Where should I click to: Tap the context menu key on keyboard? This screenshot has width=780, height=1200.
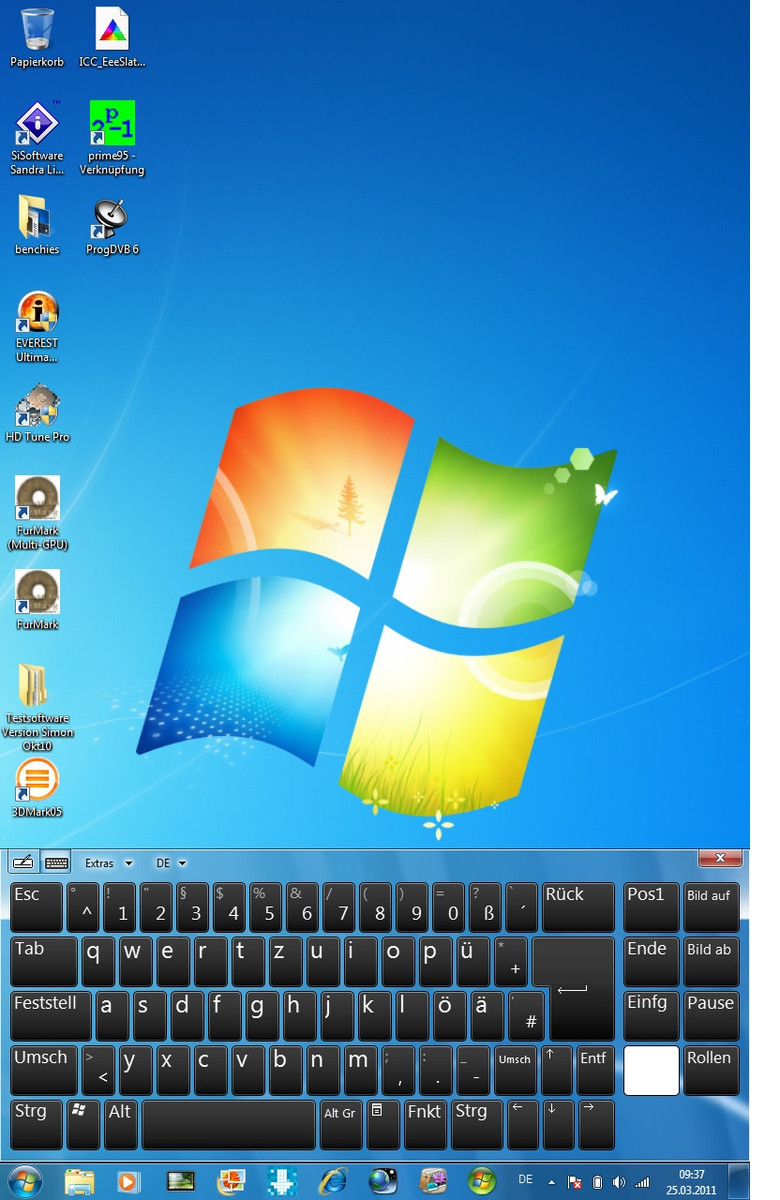tap(383, 1125)
